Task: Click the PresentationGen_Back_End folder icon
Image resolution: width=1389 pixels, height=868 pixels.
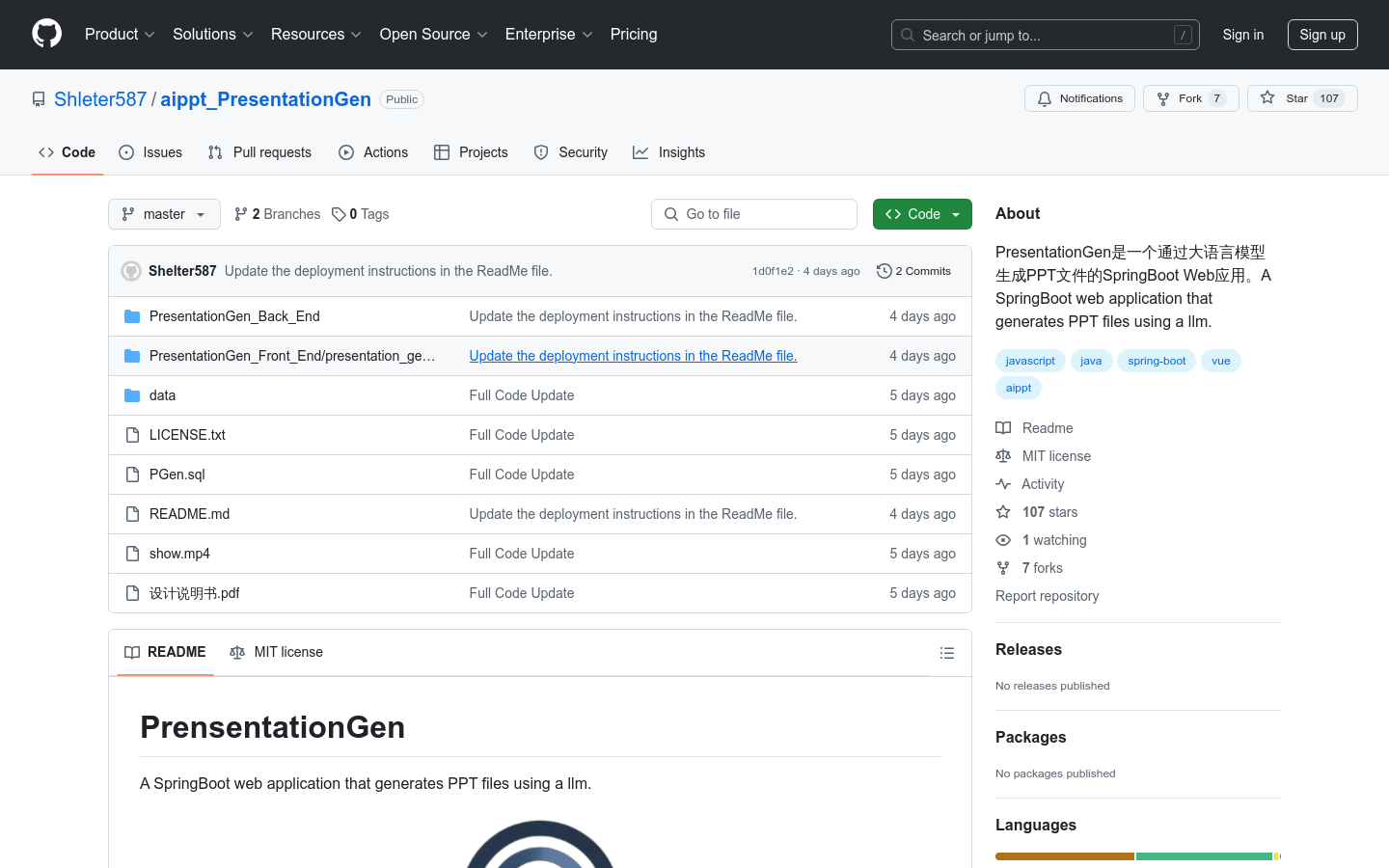Action: pos(132,316)
